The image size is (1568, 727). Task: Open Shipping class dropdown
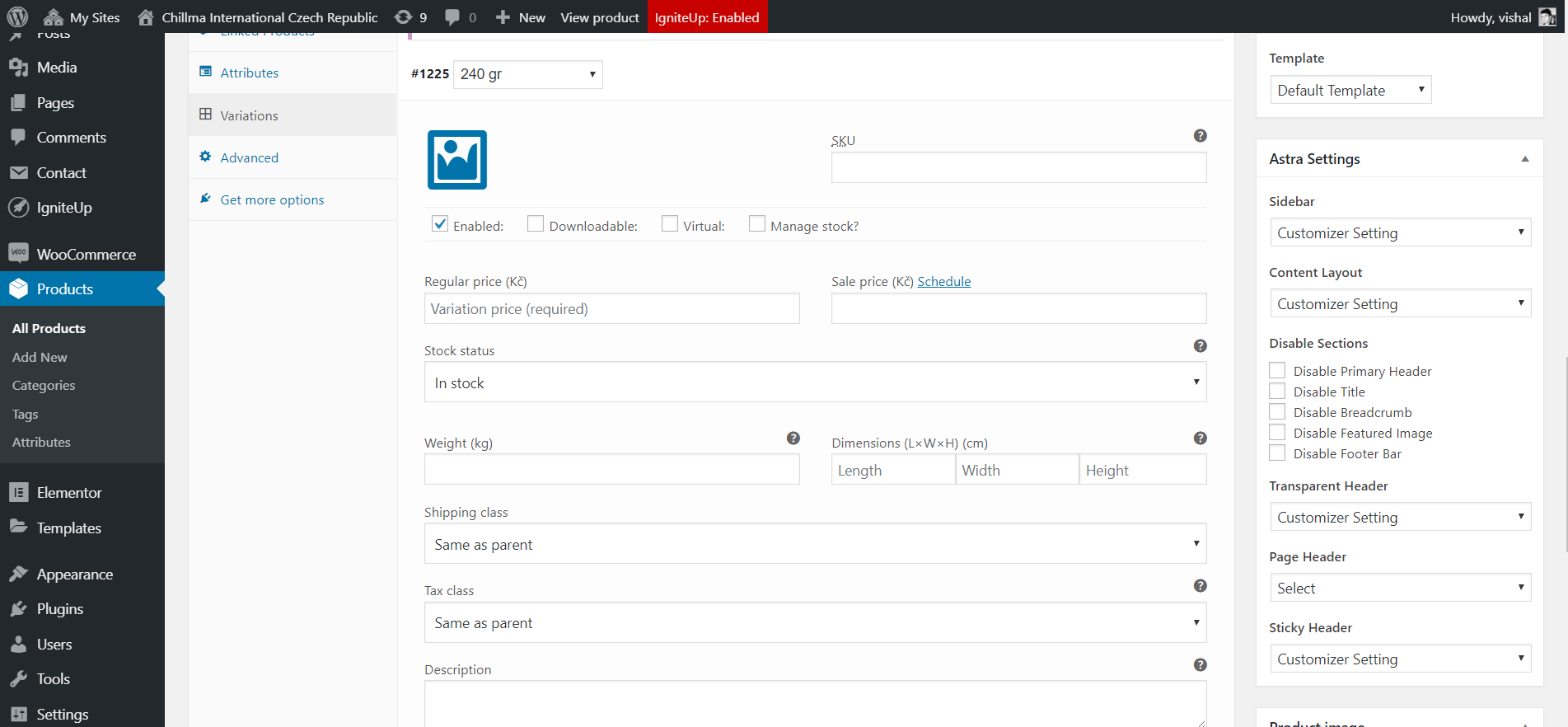coord(815,543)
